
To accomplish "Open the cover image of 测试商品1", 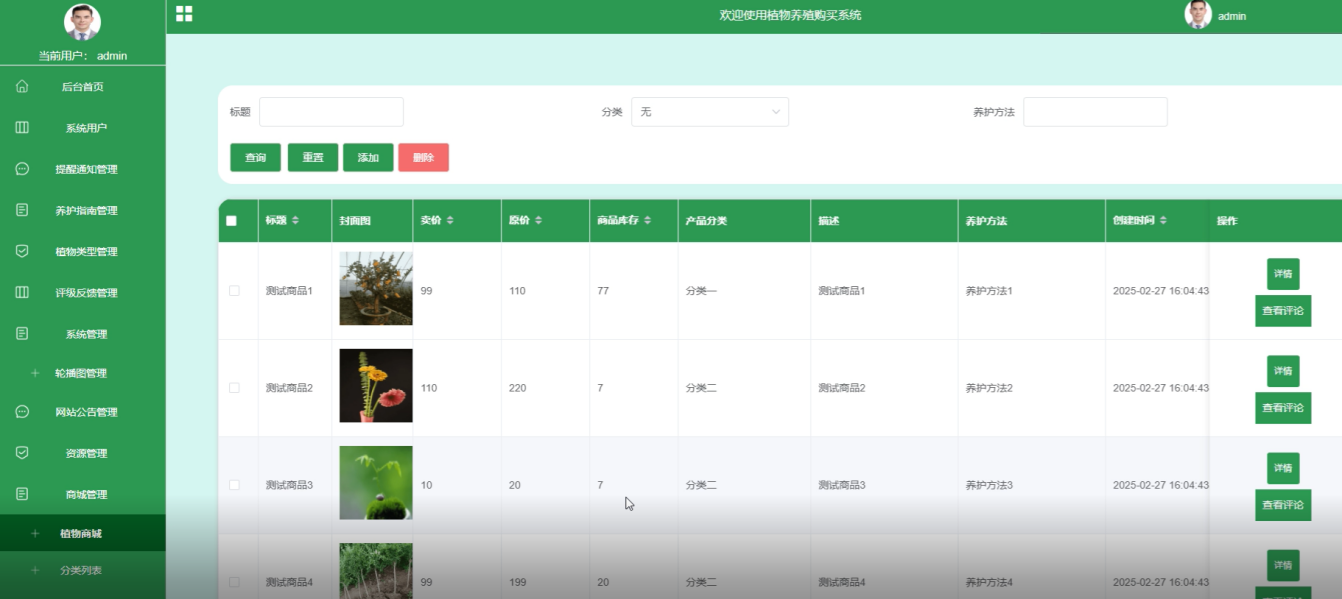I will coord(376,288).
